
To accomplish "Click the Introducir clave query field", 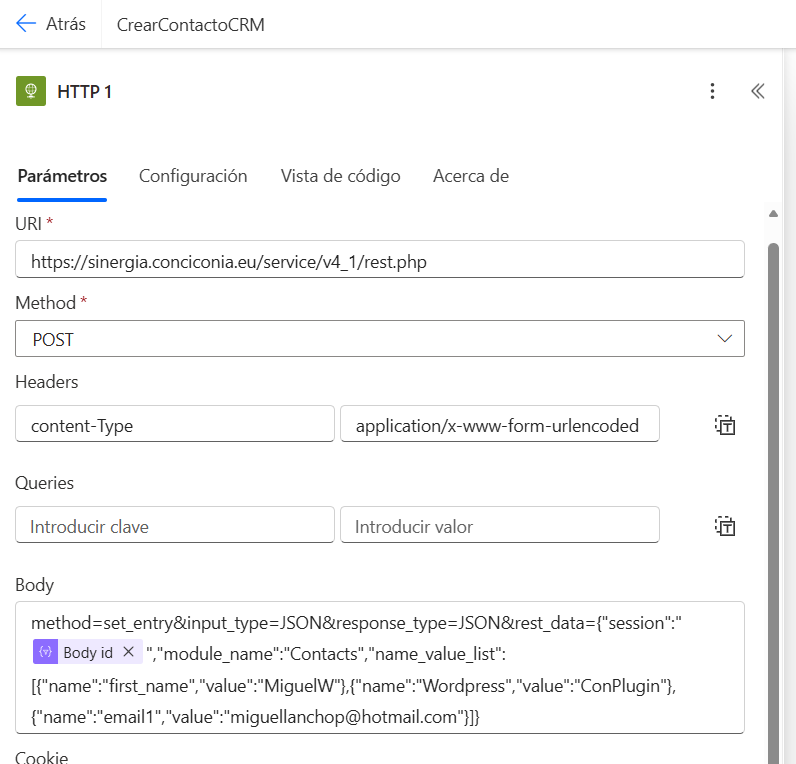I will (175, 526).
